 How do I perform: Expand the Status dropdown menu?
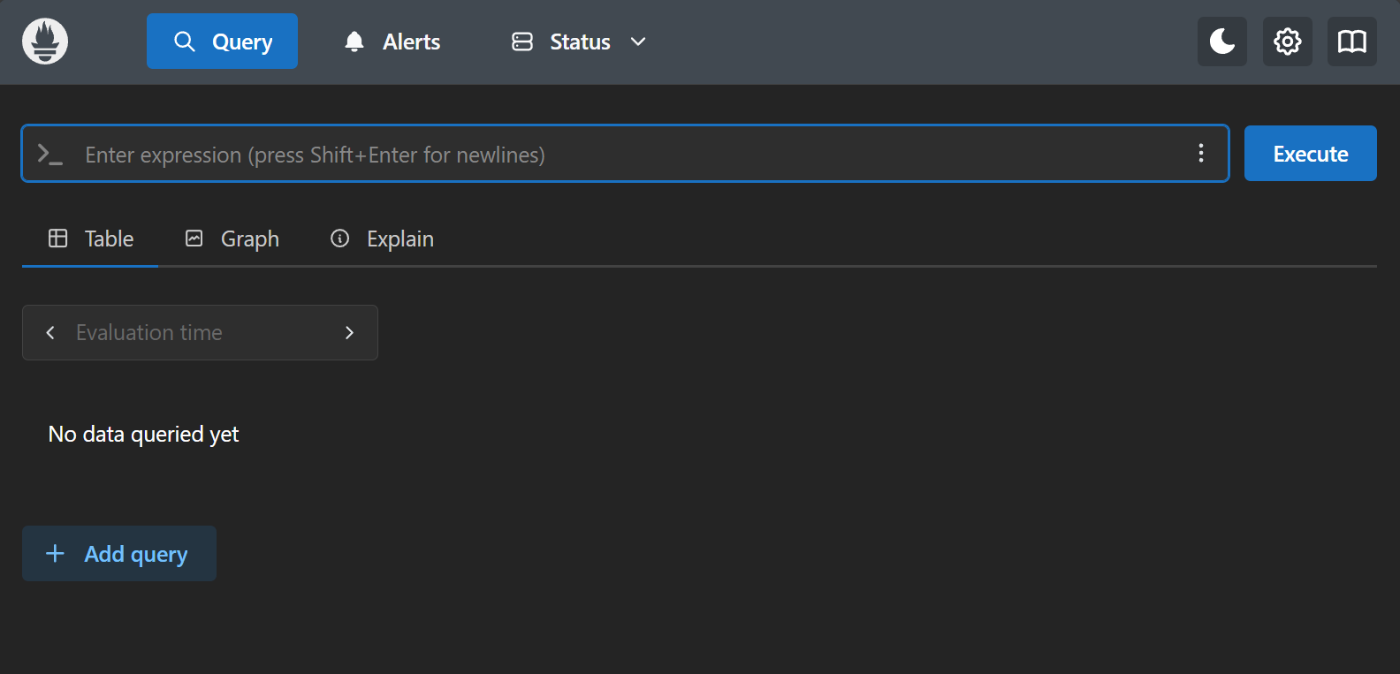578,42
